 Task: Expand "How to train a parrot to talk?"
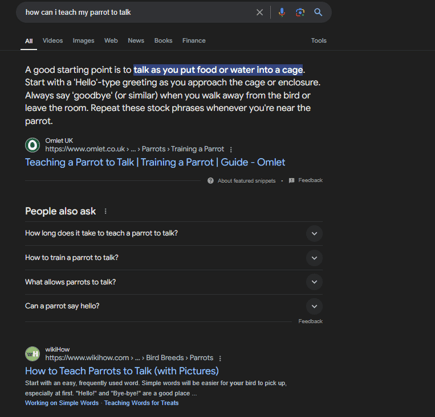tap(174, 258)
